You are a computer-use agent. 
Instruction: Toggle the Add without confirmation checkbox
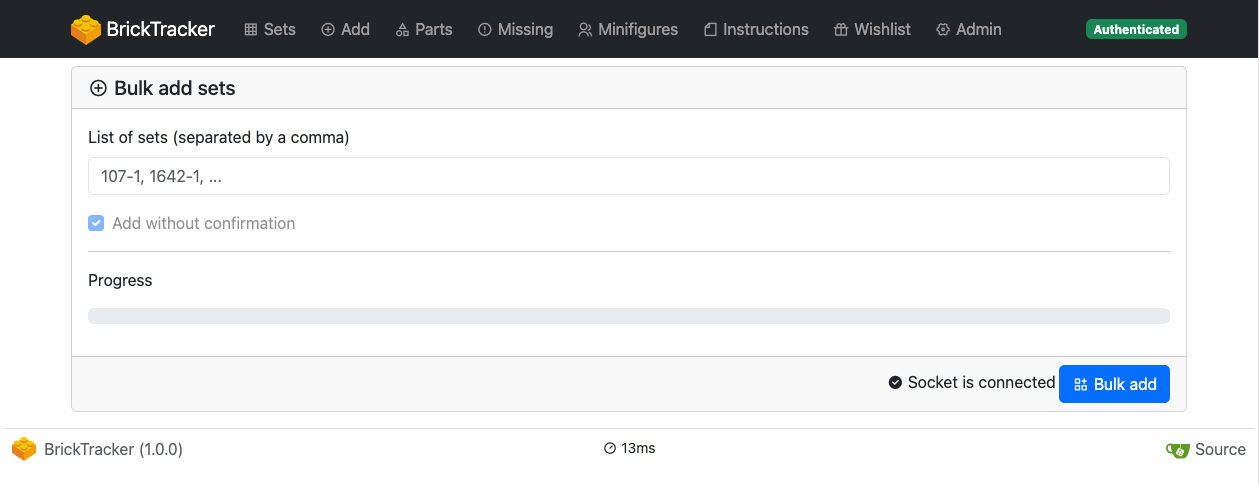coord(96,223)
